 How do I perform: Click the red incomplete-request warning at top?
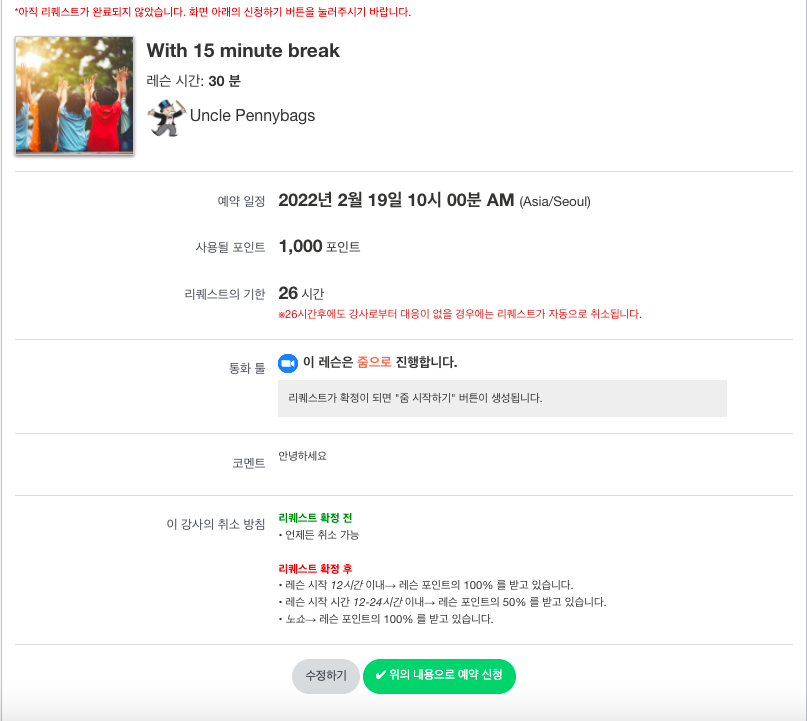coord(213,12)
